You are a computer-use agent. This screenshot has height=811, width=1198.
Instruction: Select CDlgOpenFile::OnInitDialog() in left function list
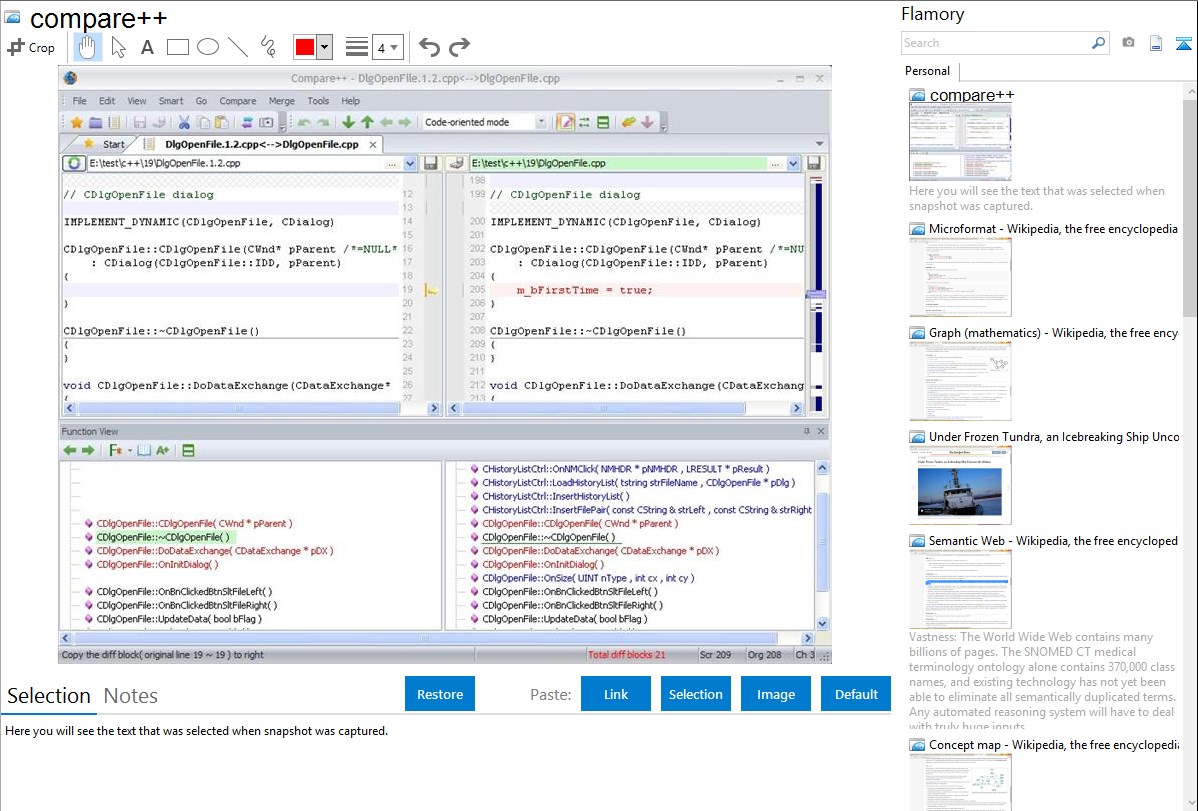tap(157, 564)
